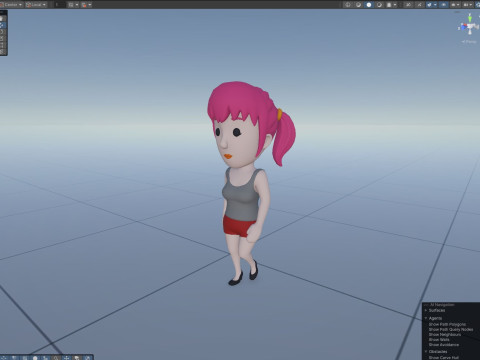
Task: Toggle Show Path Polygons option
Action: [x=447, y=324]
